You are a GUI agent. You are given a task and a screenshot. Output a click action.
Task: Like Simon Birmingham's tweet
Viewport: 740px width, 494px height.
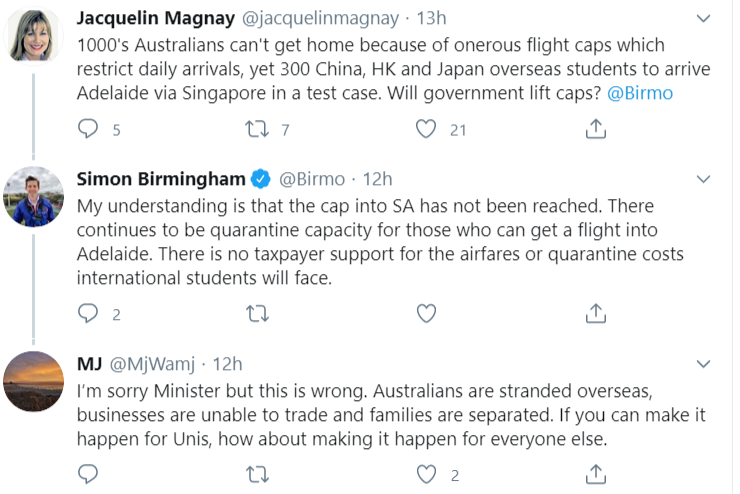click(426, 314)
